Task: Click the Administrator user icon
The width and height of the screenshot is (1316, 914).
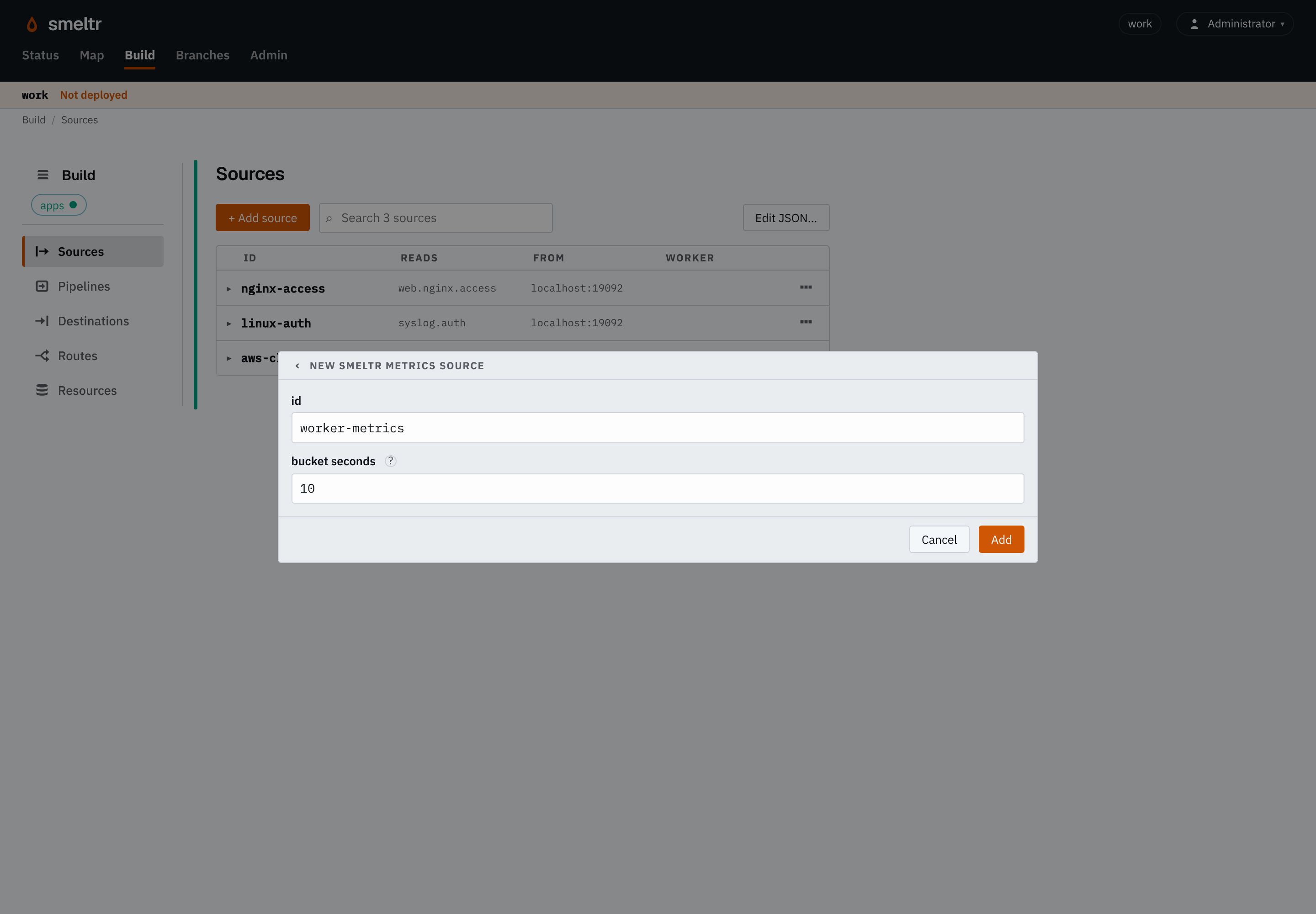Action: (x=1194, y=24)
